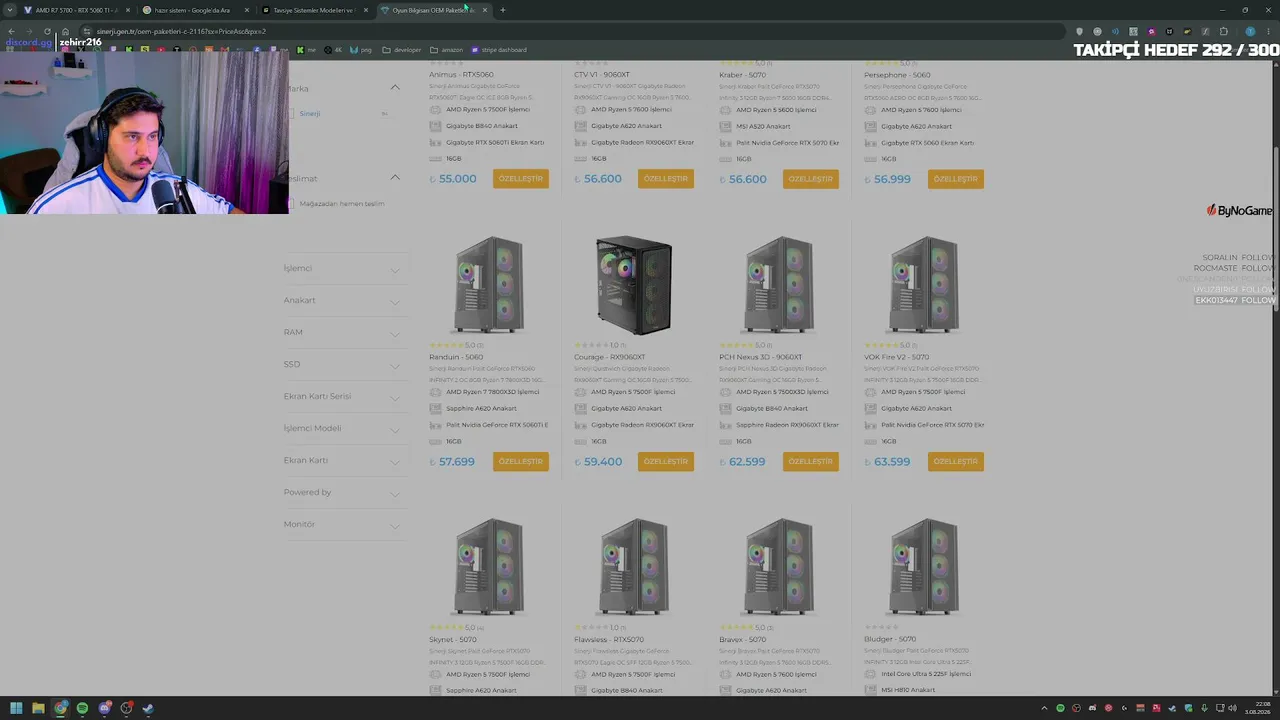Open the Bludger - 5070 product image
The height and width of the screenshot is (720, 1280).
click(x=924, y=567)
